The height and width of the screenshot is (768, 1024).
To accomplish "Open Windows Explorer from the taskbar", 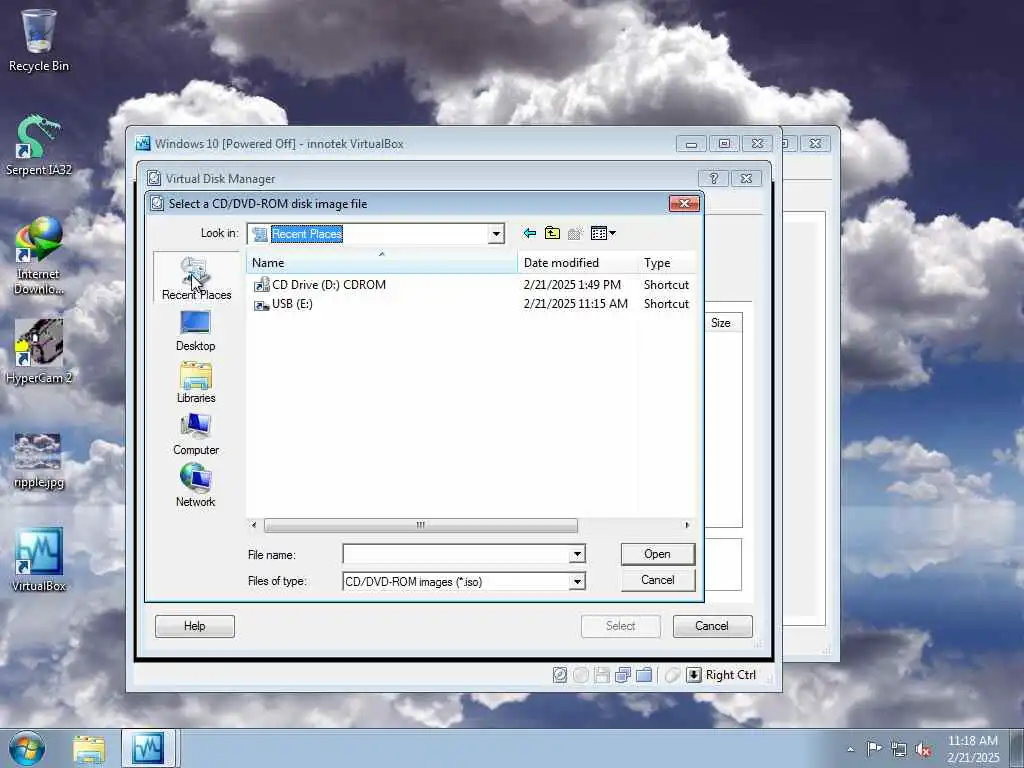I will (89, 748).
